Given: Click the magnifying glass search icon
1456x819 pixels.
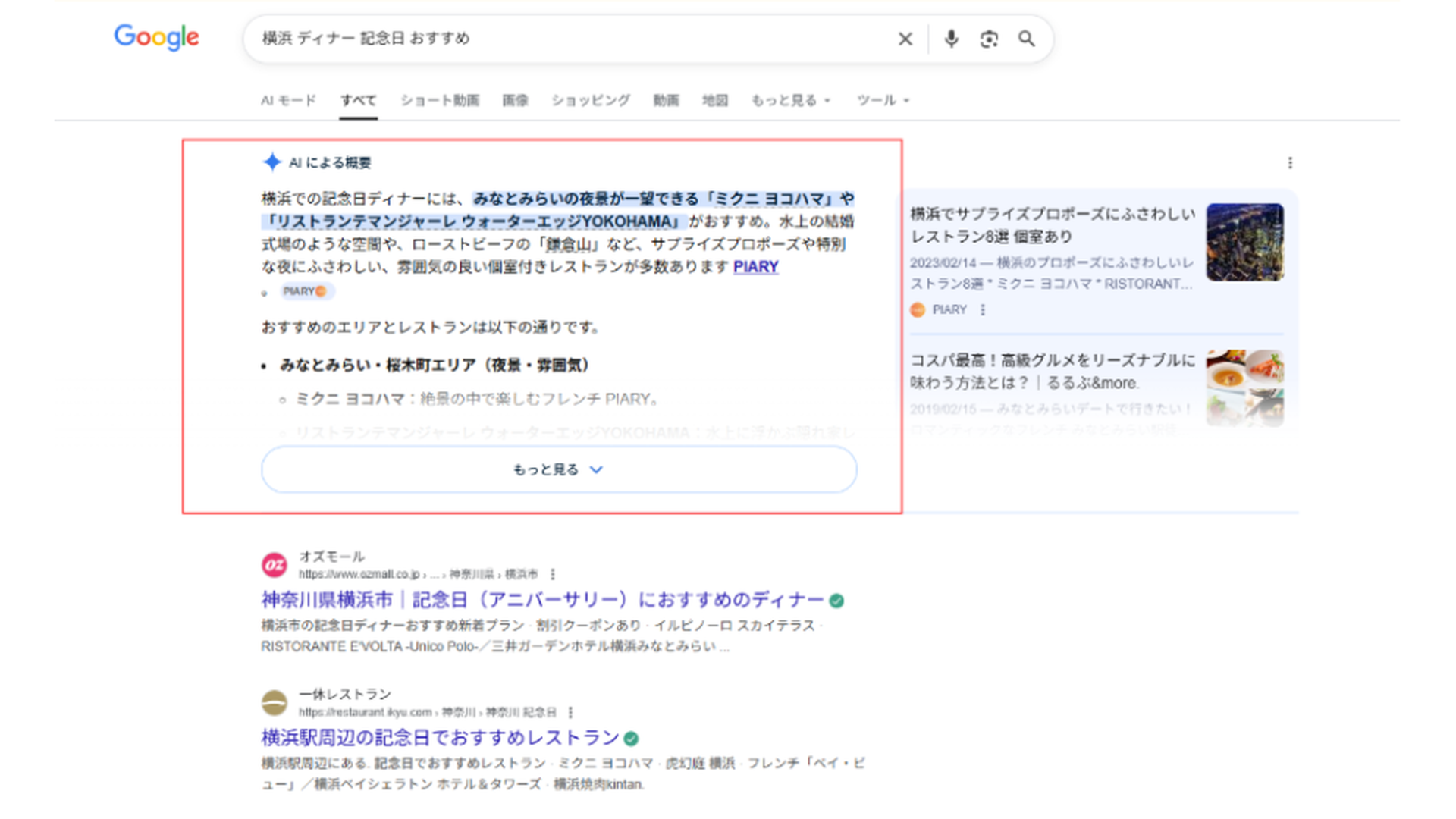Looking at the screenshot, I should point(1026,39).
